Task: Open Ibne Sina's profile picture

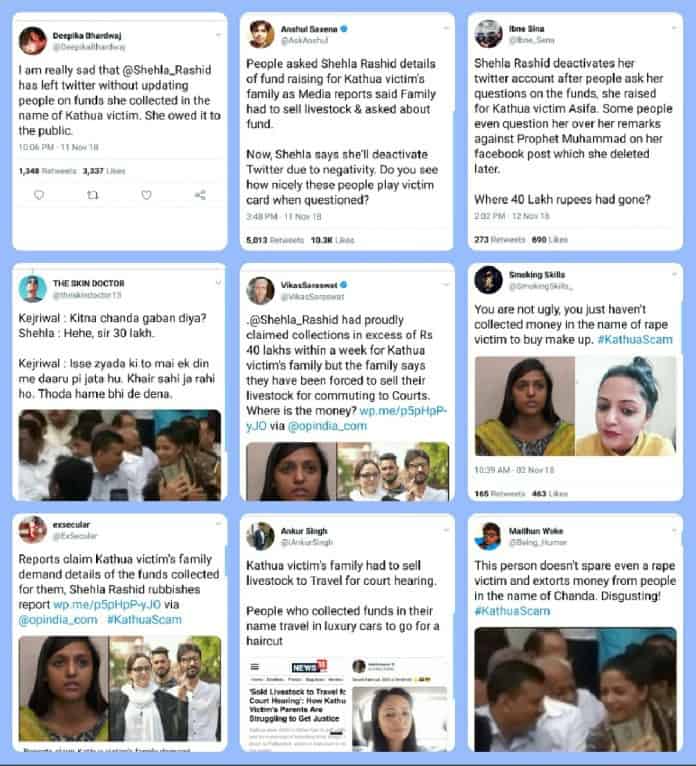Action: (x=488, y=34)
